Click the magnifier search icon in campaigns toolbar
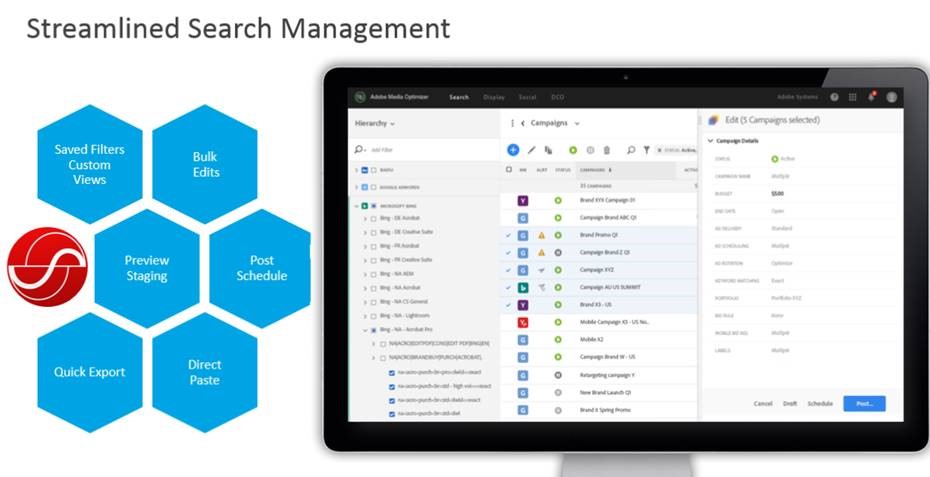This screenshot has width=930, height=477. point(631,150)
